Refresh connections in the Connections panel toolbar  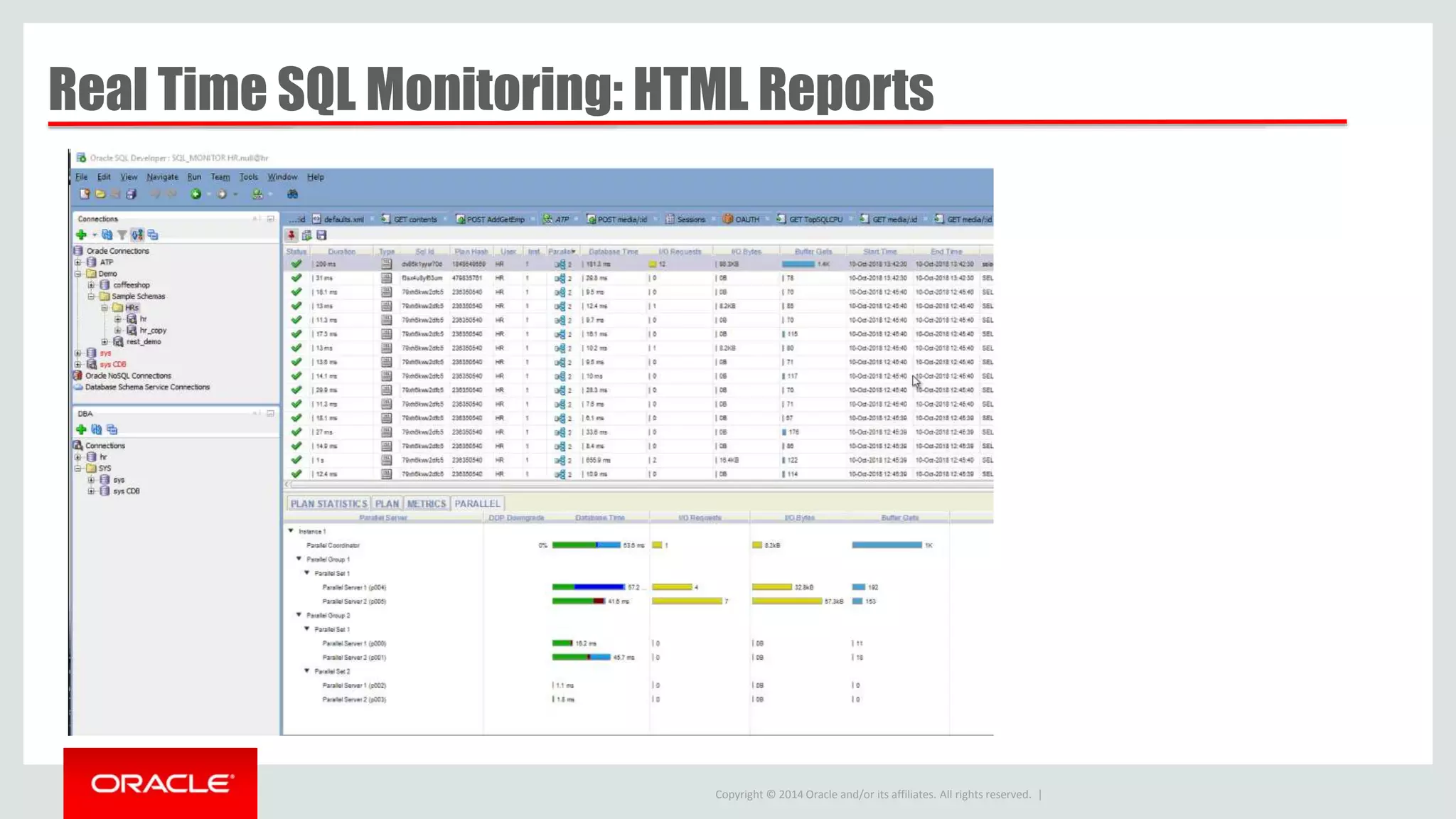point(107,235)
